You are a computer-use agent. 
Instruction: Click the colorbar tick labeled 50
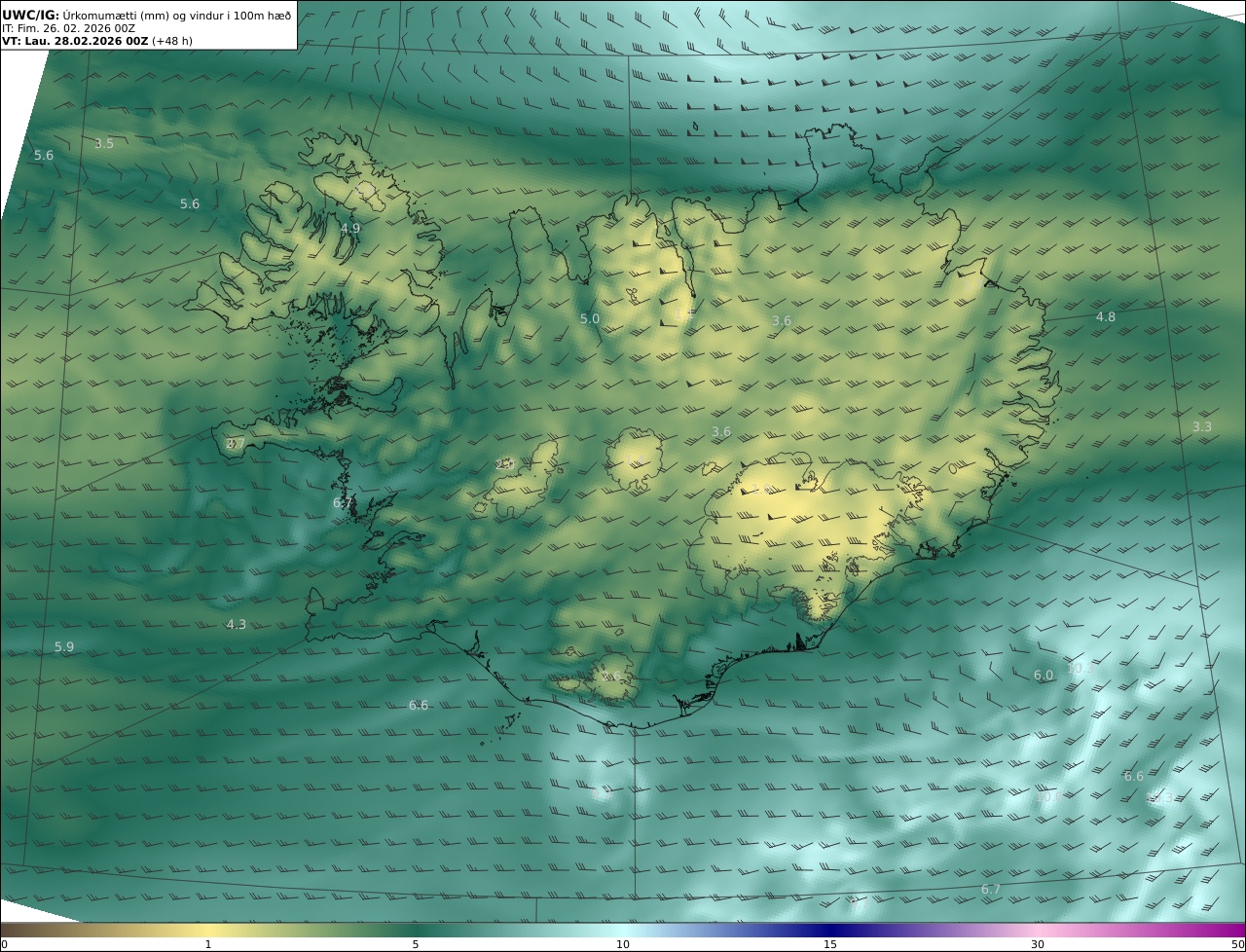point(1238,944)
